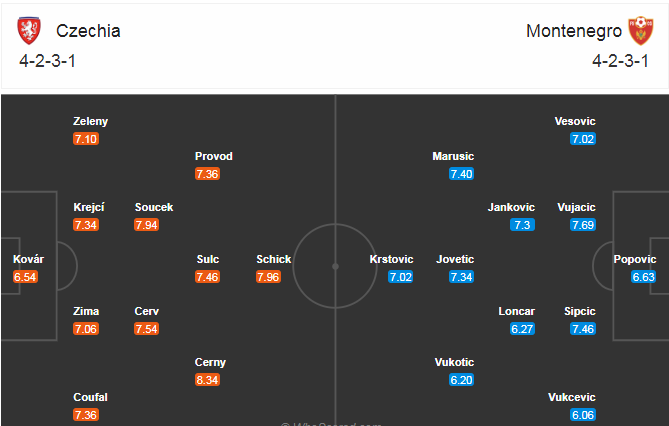Select player Coufal at right back

(90, 397)
